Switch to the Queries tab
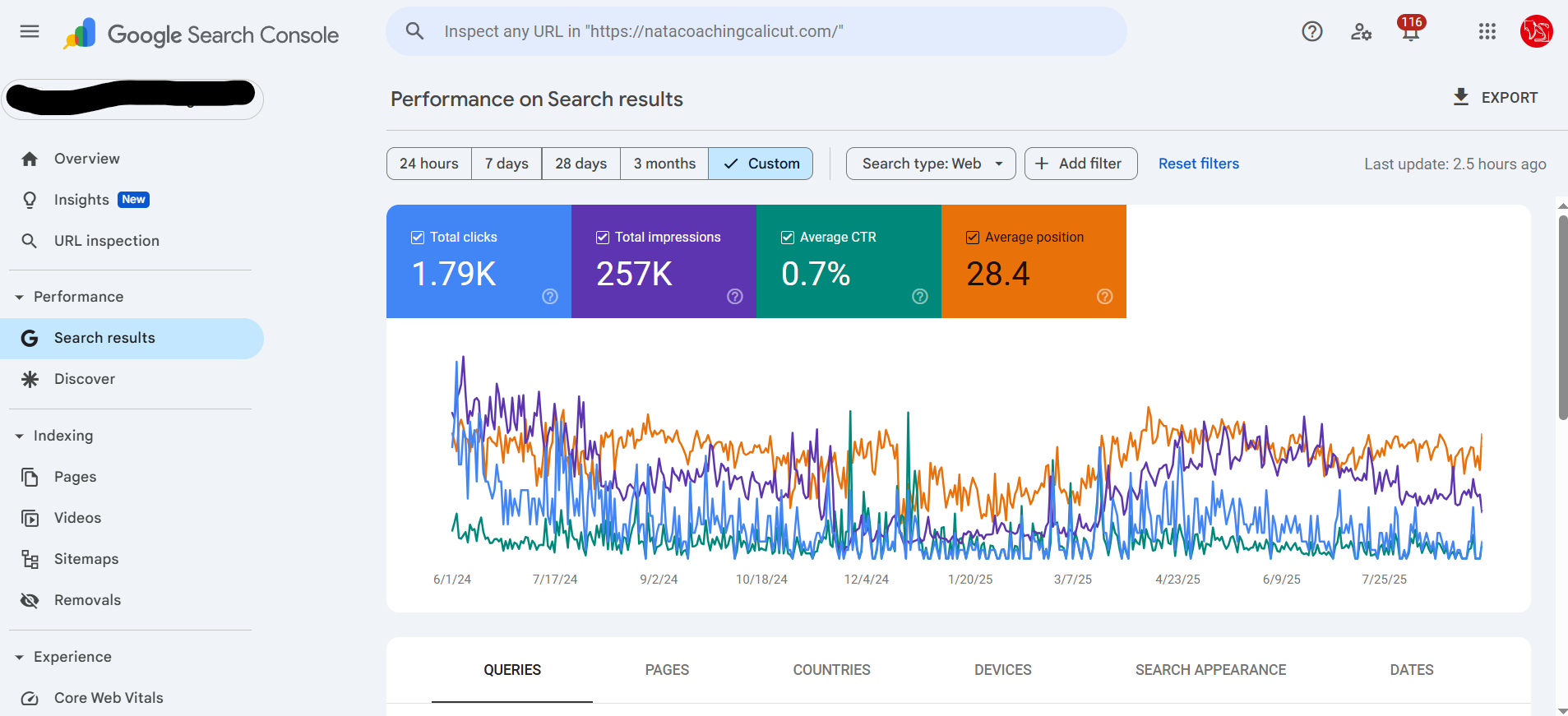Image resolution: width=1568 pixels, height=716 pixels. coord(512,670)
